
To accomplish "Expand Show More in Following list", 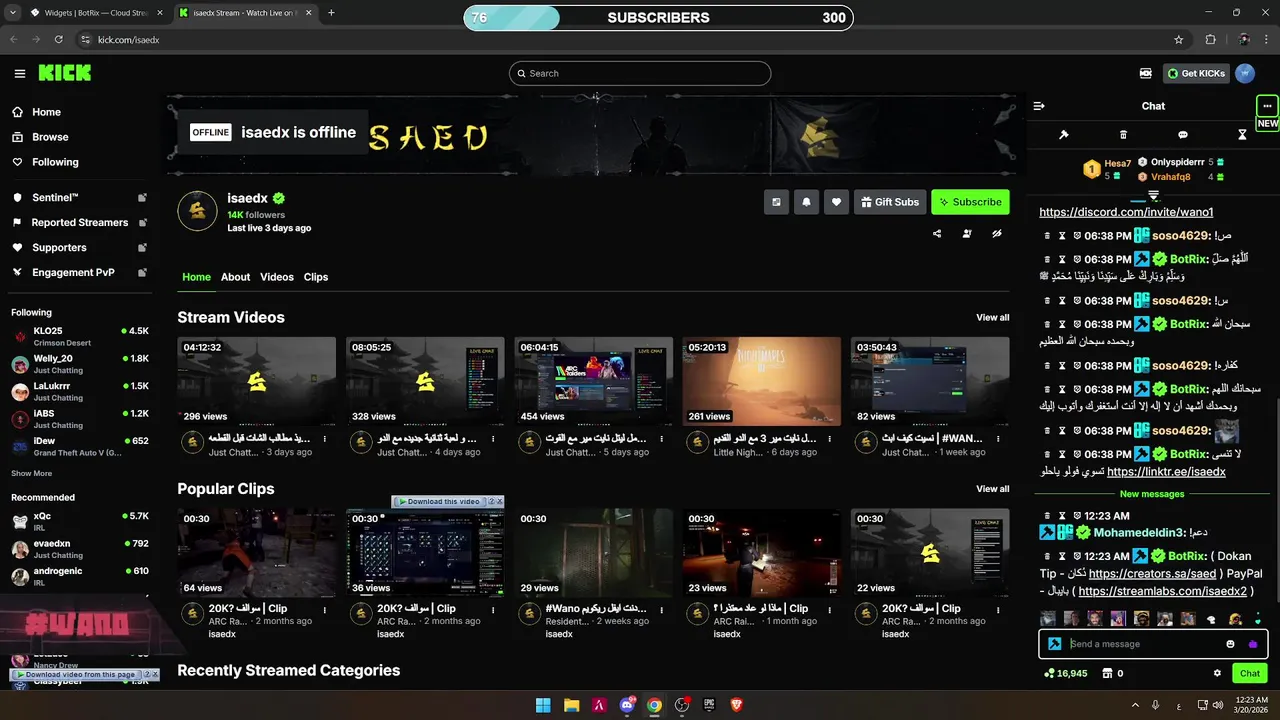I will [x=31, y=473].
